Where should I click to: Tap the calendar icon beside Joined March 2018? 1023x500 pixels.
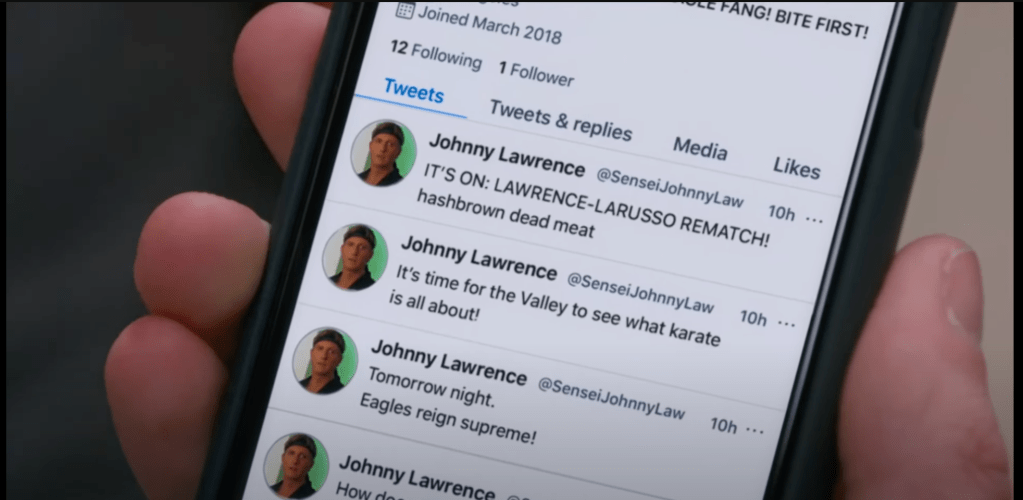click(405, 10)
